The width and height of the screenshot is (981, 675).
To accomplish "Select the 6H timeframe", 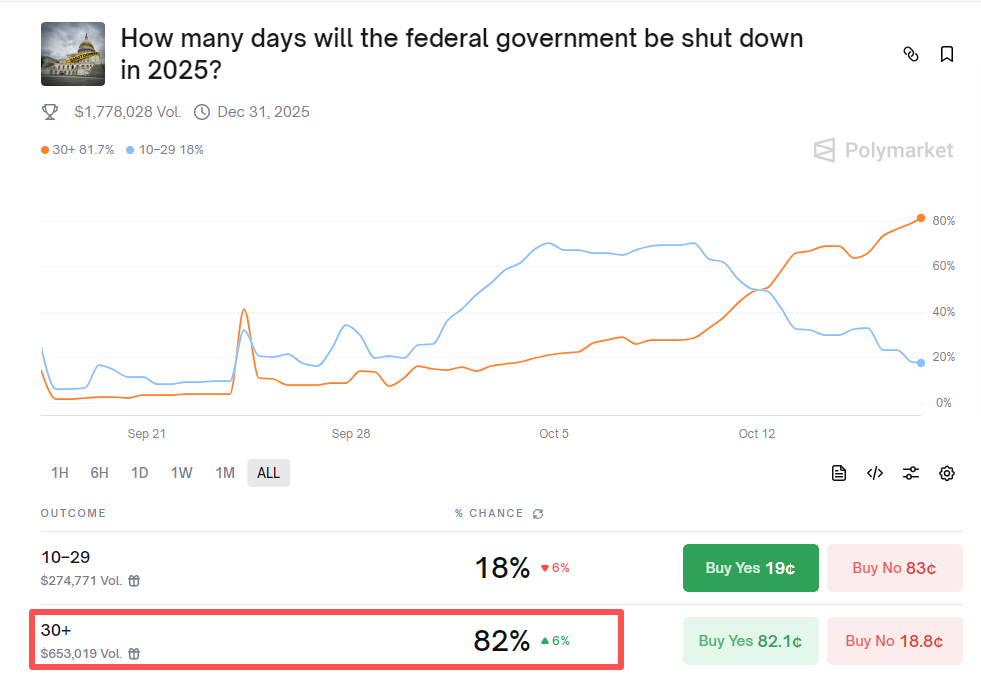I will coord(98,472).
